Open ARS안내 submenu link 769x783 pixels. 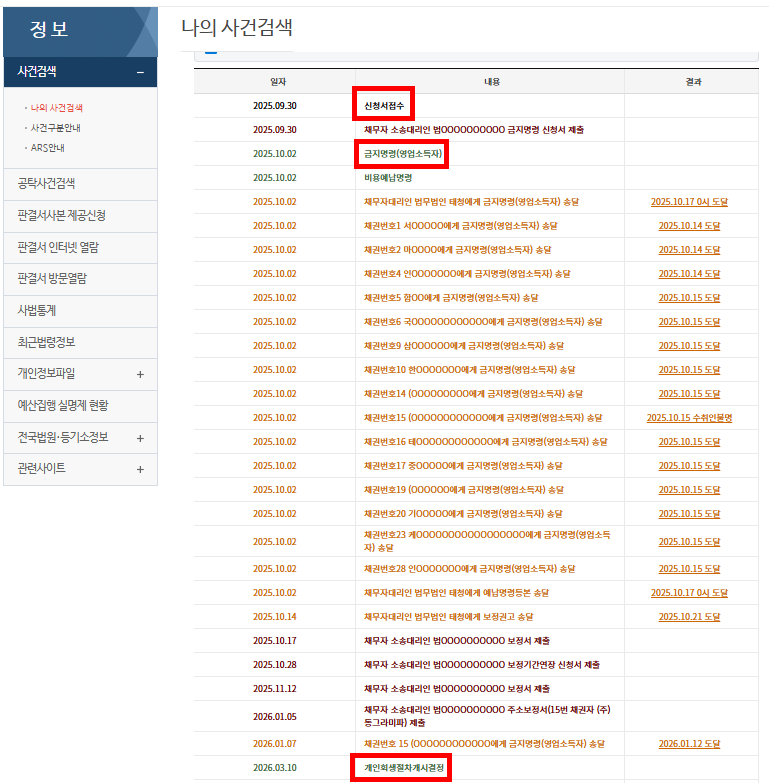point(47,148)
